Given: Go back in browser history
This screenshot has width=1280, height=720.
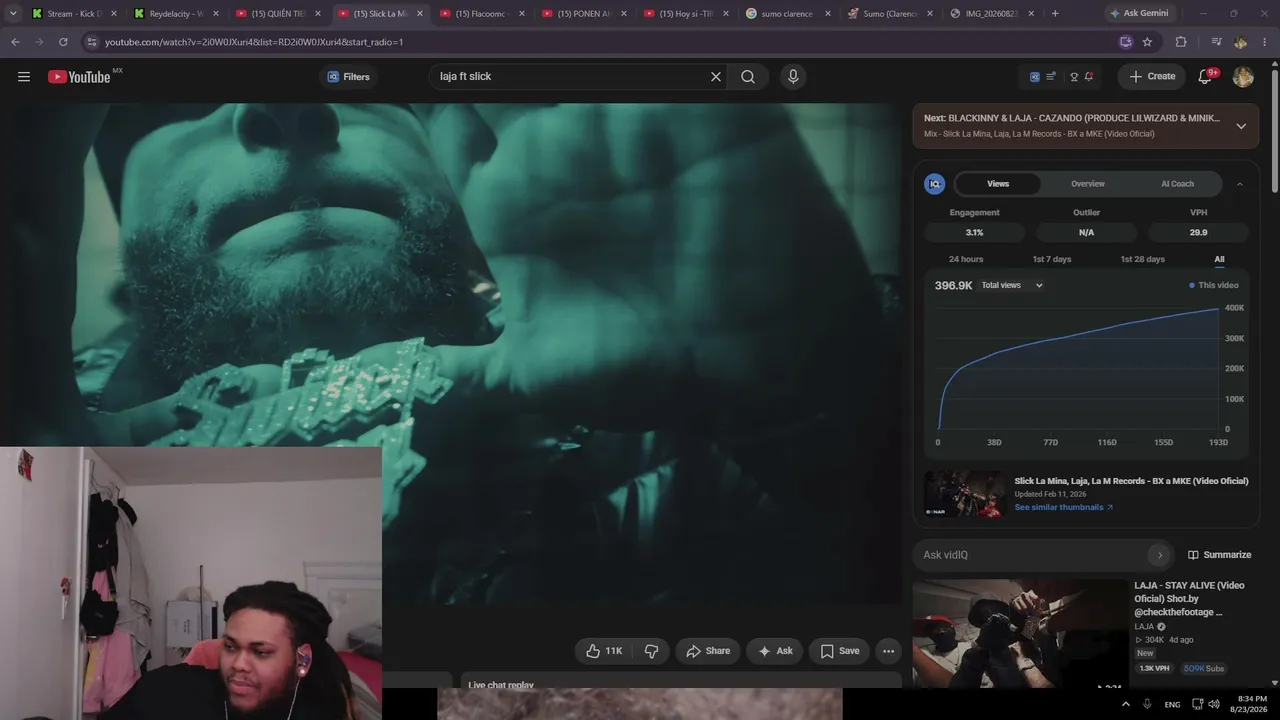Looking at the screenshot, I should coord(14,42).
